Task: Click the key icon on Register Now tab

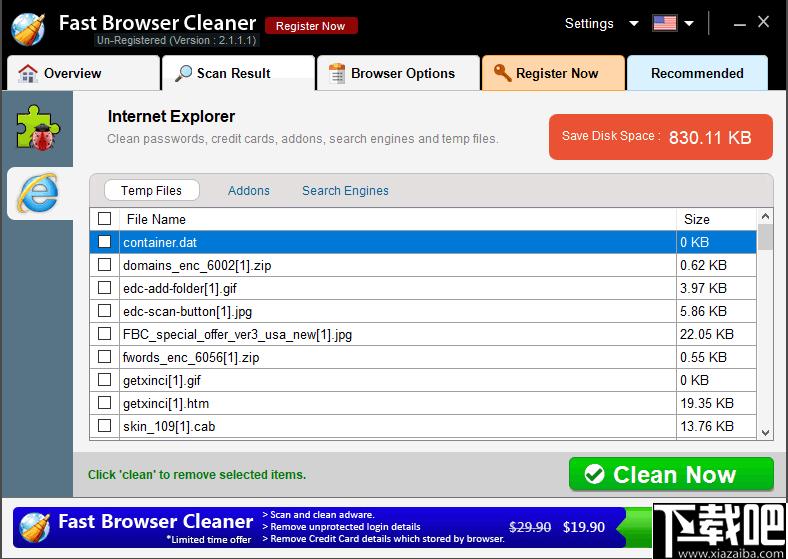Action: [x=502, y=73]
